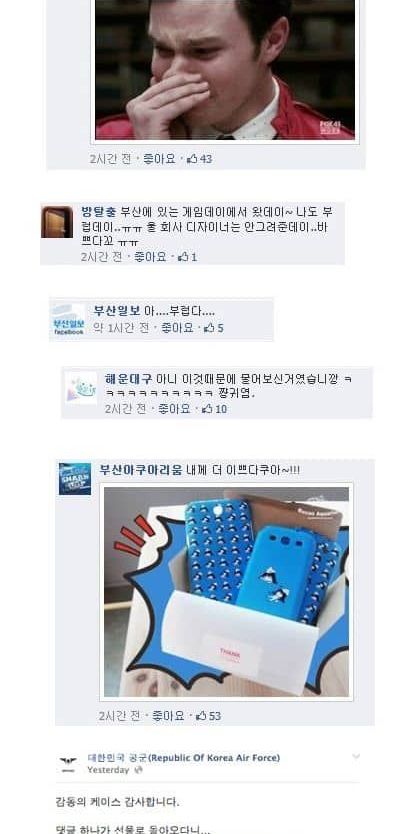Click the 방탈출 door profile icon
The image size is (417, 834).
pyautogui.click(x=57, y=222)
